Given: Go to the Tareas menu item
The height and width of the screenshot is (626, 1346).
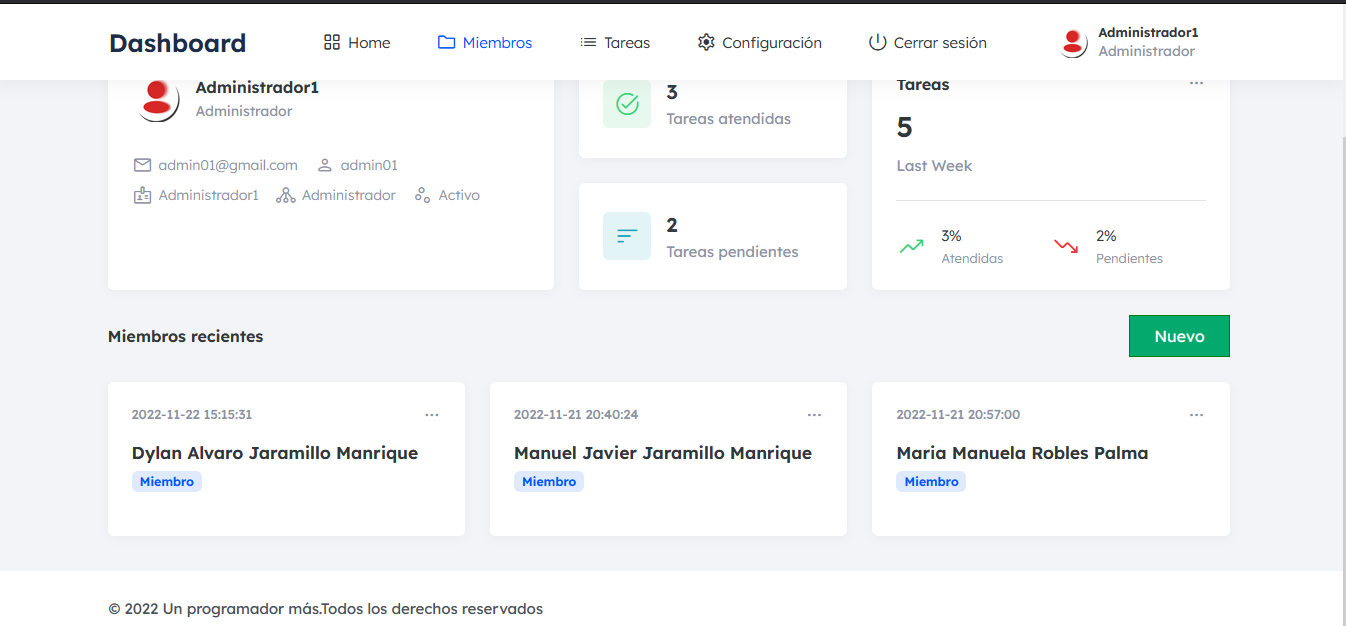Looking at the screenshot, I should (627, 43).
